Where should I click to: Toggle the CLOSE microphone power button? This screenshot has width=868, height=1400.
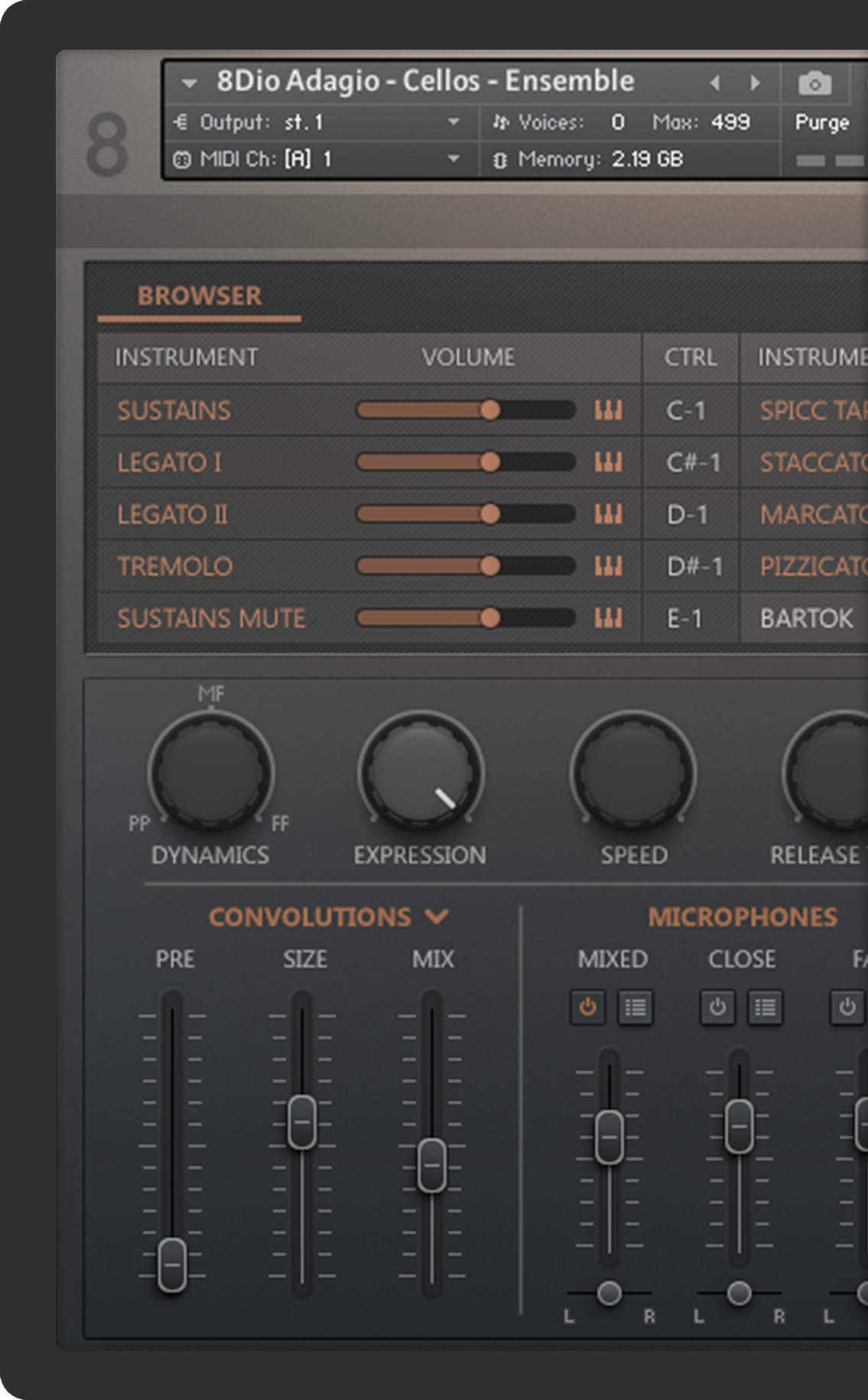click(x=717, y=1008)
